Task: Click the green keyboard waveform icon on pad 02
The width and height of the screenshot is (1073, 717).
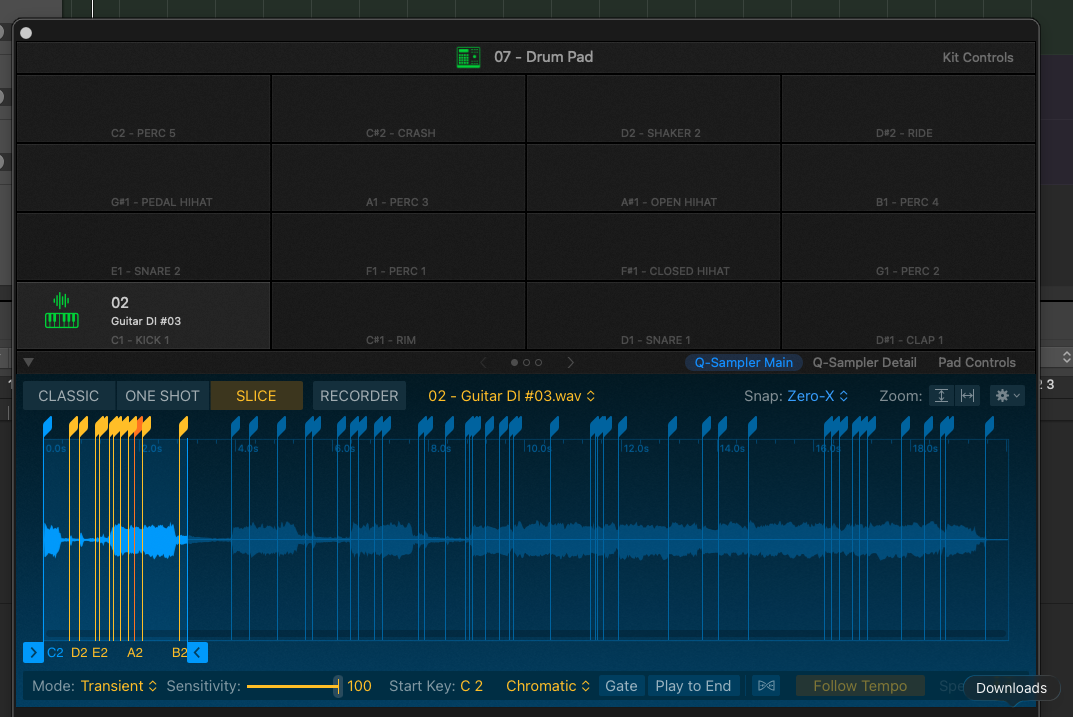Action: click(x=62, y=311)
